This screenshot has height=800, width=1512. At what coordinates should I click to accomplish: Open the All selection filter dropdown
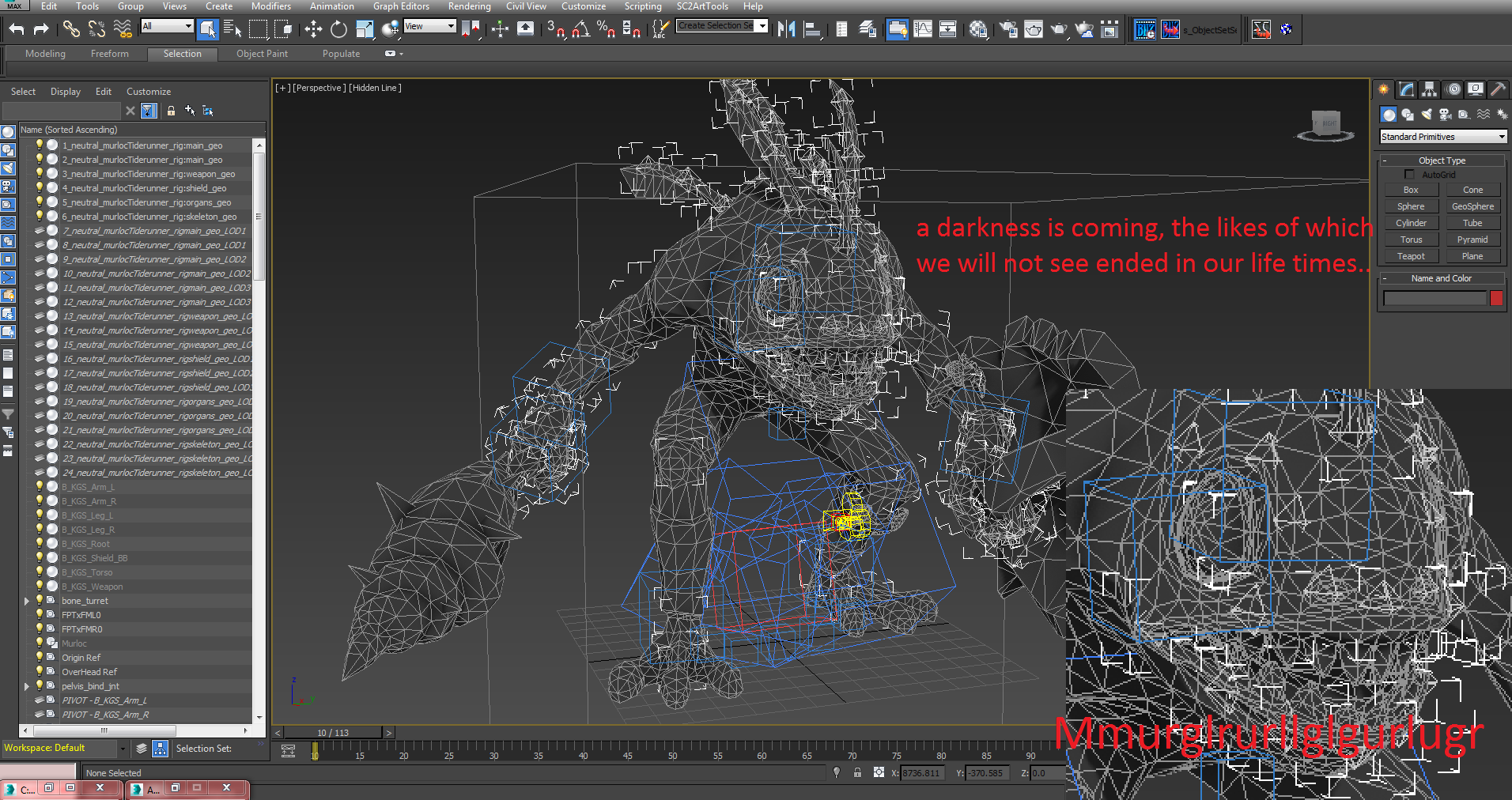click(167, 26)
